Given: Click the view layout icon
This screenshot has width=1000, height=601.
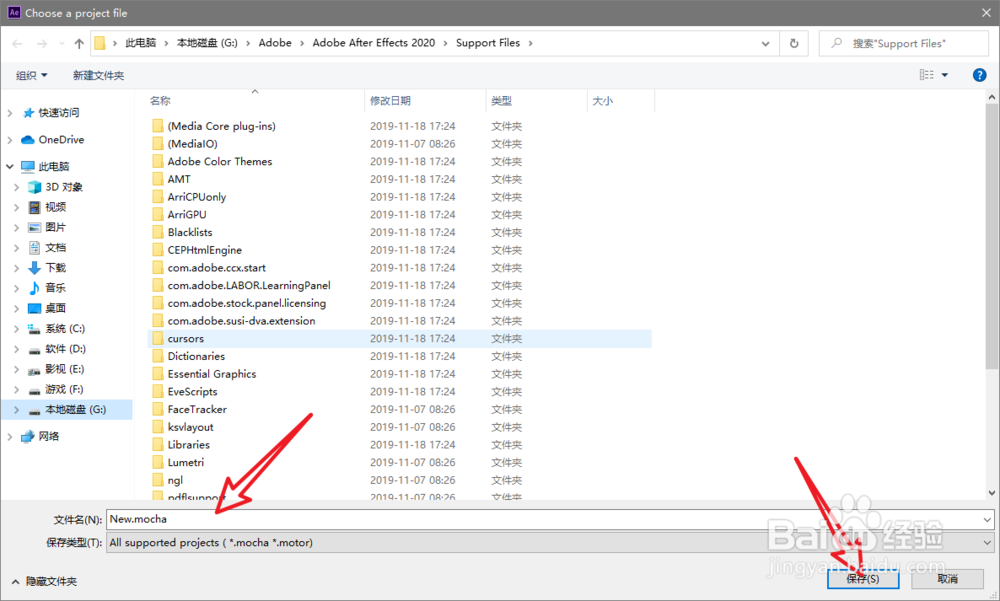Looking at the screenshot, I should click(927, 75).
